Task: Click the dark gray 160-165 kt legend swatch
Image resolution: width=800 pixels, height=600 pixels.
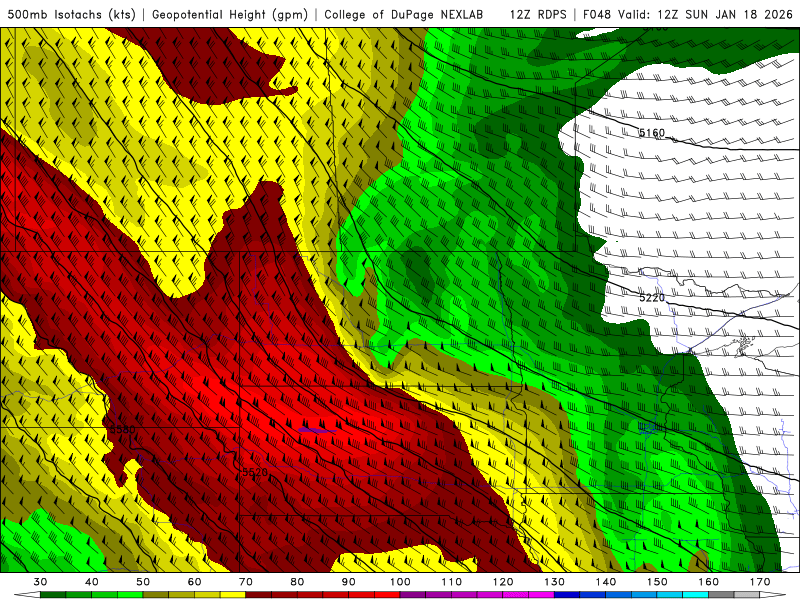Action: click(721, 595)
